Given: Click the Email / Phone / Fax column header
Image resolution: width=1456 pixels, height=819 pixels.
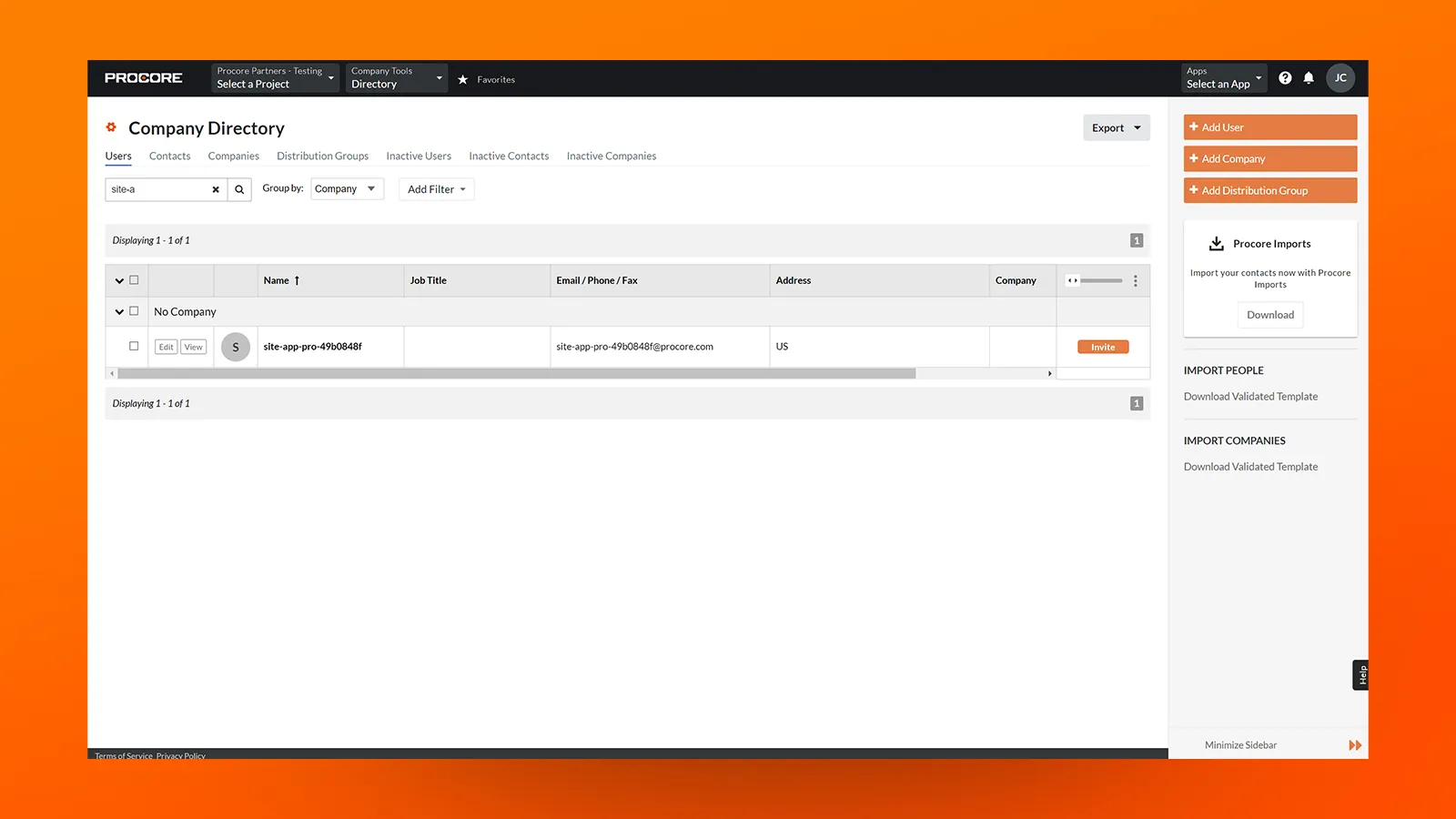Looking at the screenshot, I should click(660, 281).
